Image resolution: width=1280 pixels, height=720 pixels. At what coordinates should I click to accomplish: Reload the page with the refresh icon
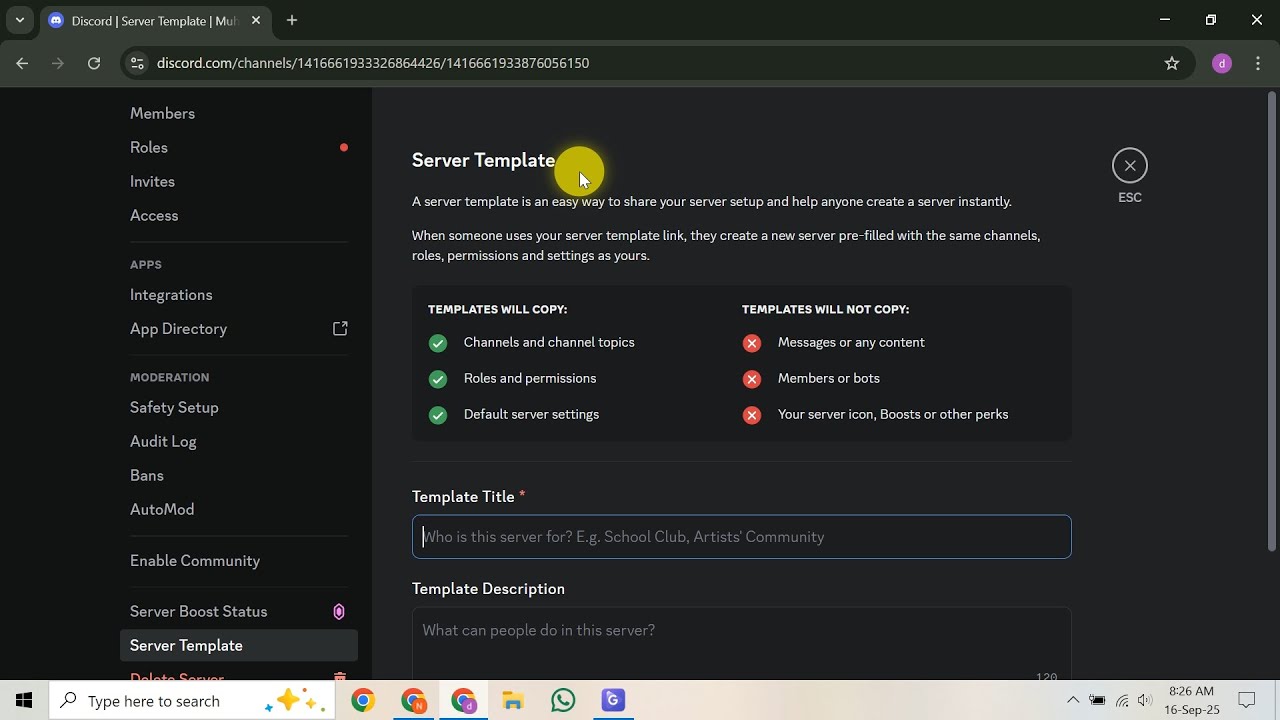[94, 63]
